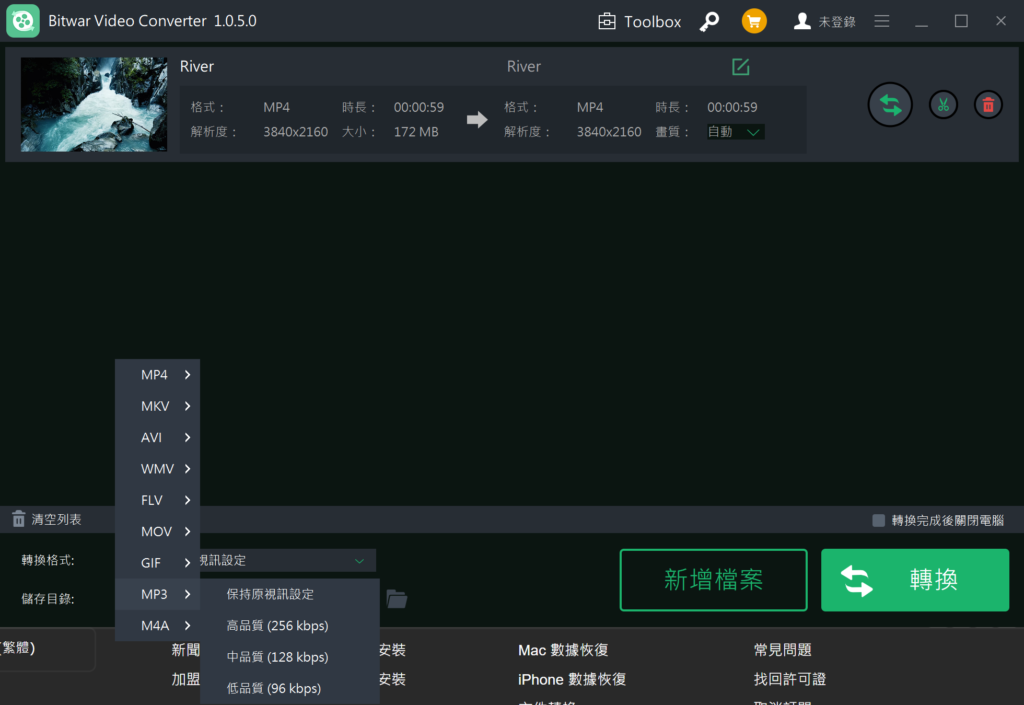
Task: Open the output folder icon
Action: (x=397, y=599)
